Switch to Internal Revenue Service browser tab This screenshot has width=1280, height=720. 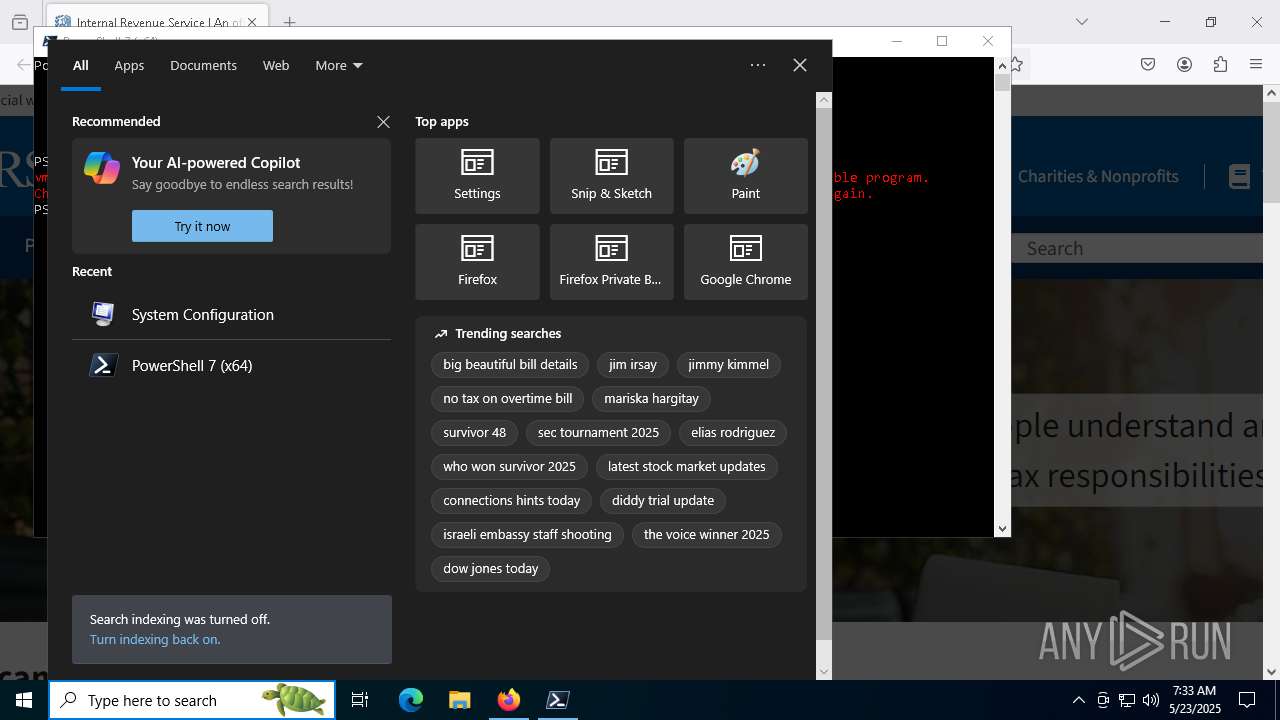tap(157, 22)
